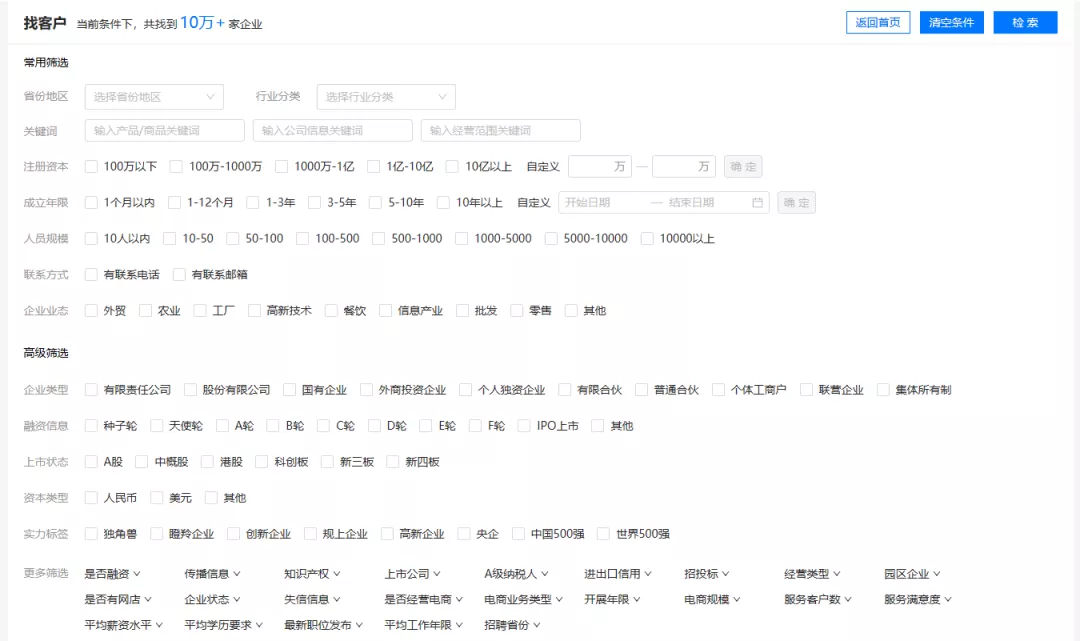Check the 高新技术 checkbox
Viewport: 1080px width, 641px height.
click(254, 311)
